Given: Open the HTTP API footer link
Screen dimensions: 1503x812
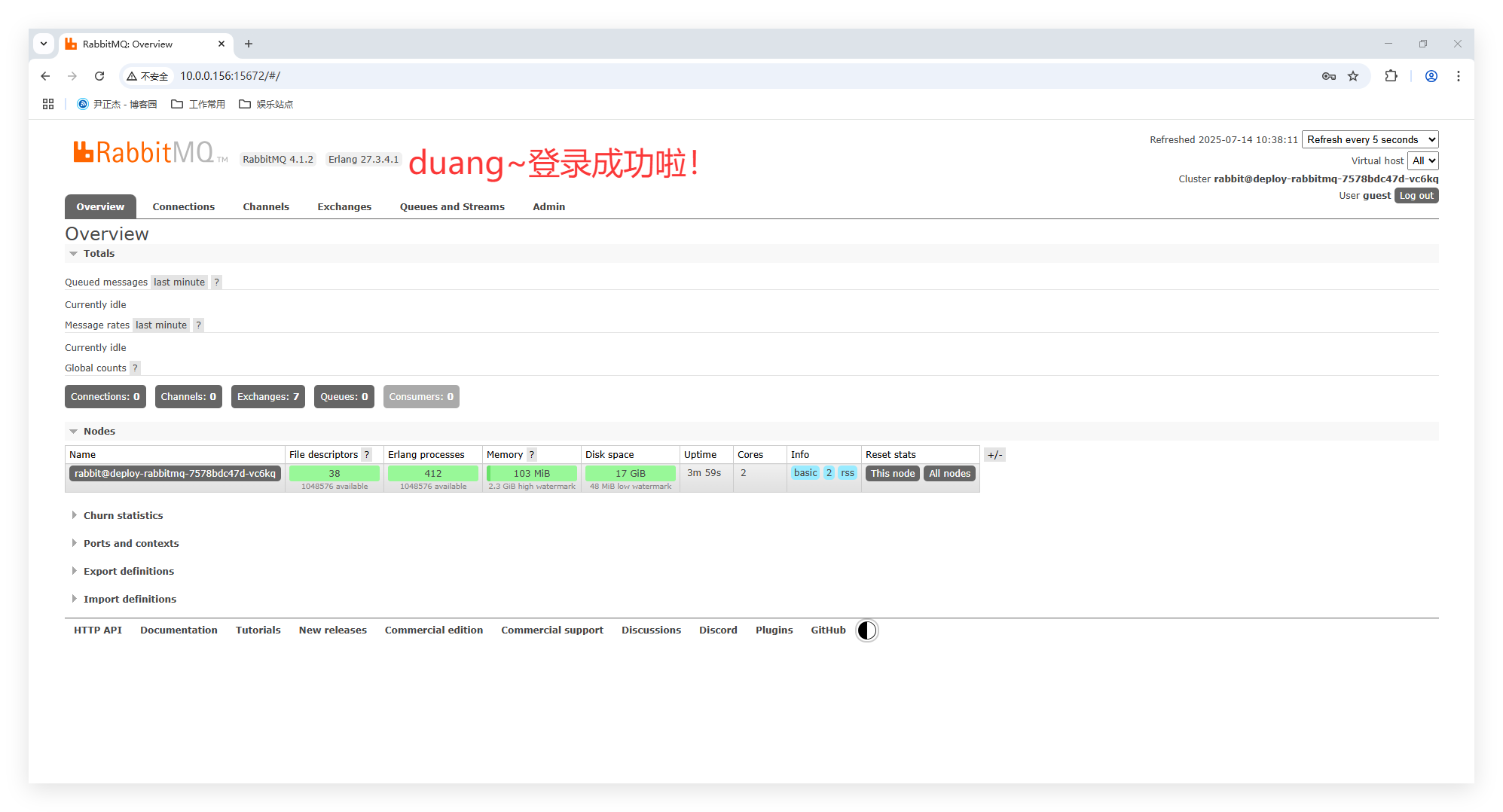Looking at the screenshot, I should tap(98, 630).
